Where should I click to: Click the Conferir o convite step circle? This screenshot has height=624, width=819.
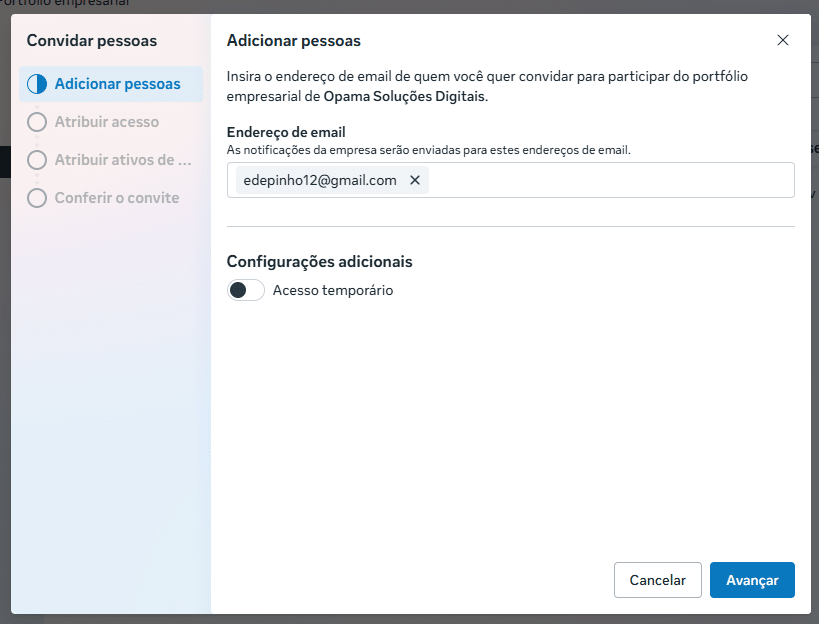click(x=37, y=198)
